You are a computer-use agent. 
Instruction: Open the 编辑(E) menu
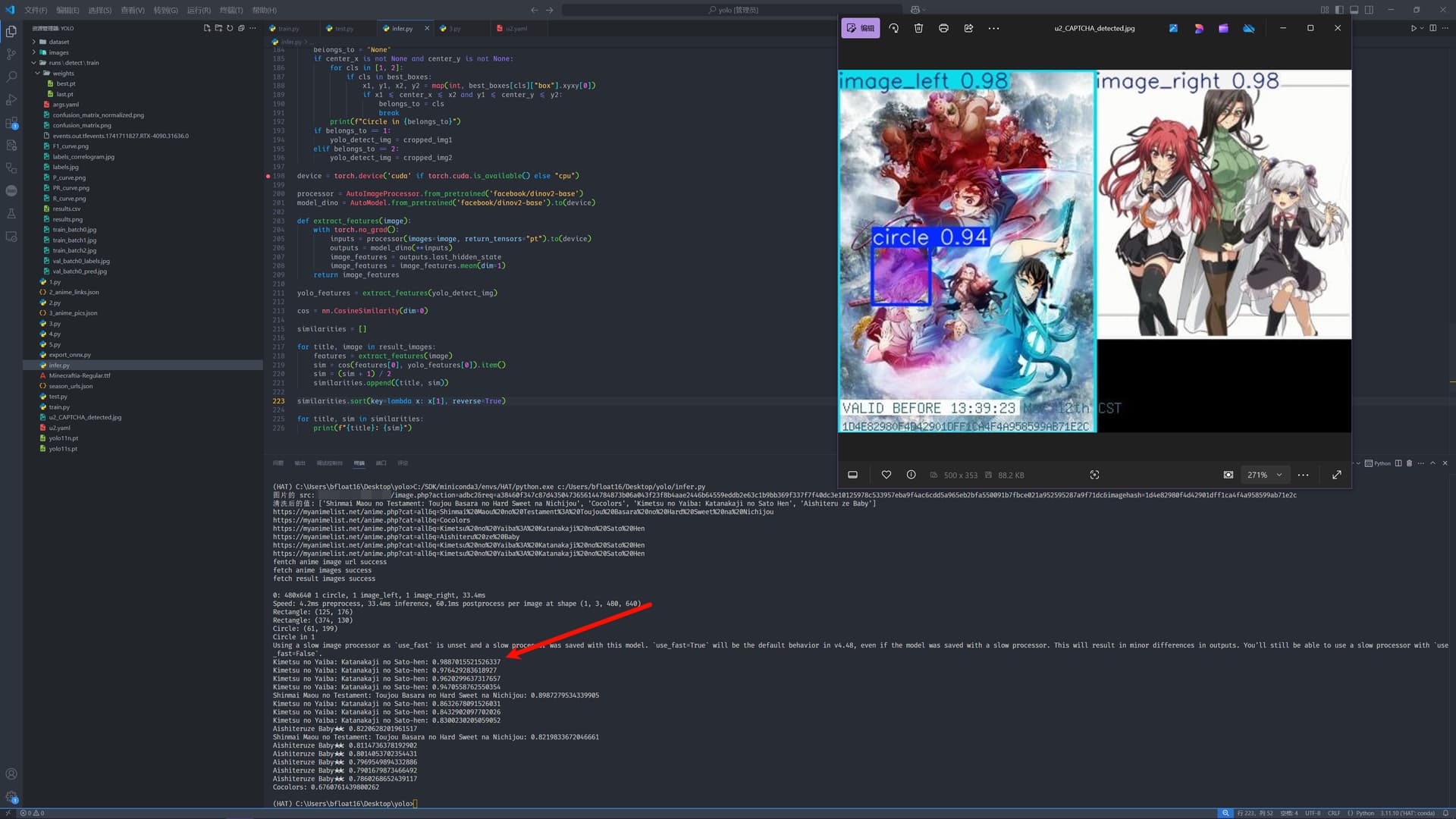coord(67,10)
